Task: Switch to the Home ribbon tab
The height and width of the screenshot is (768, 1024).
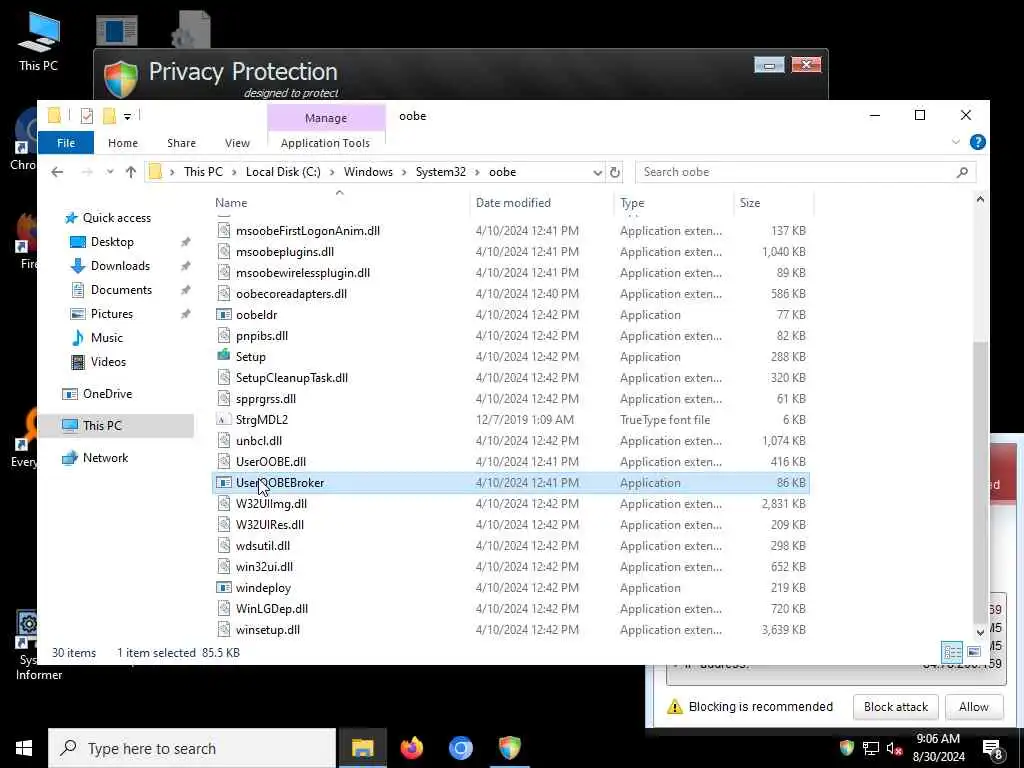Action: click(x=123, y=142)
